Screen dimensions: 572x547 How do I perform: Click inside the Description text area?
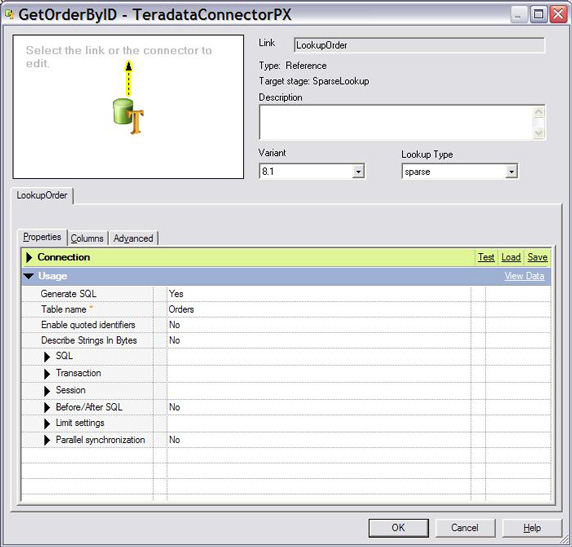pyautogui.click(x=396, y=122)
